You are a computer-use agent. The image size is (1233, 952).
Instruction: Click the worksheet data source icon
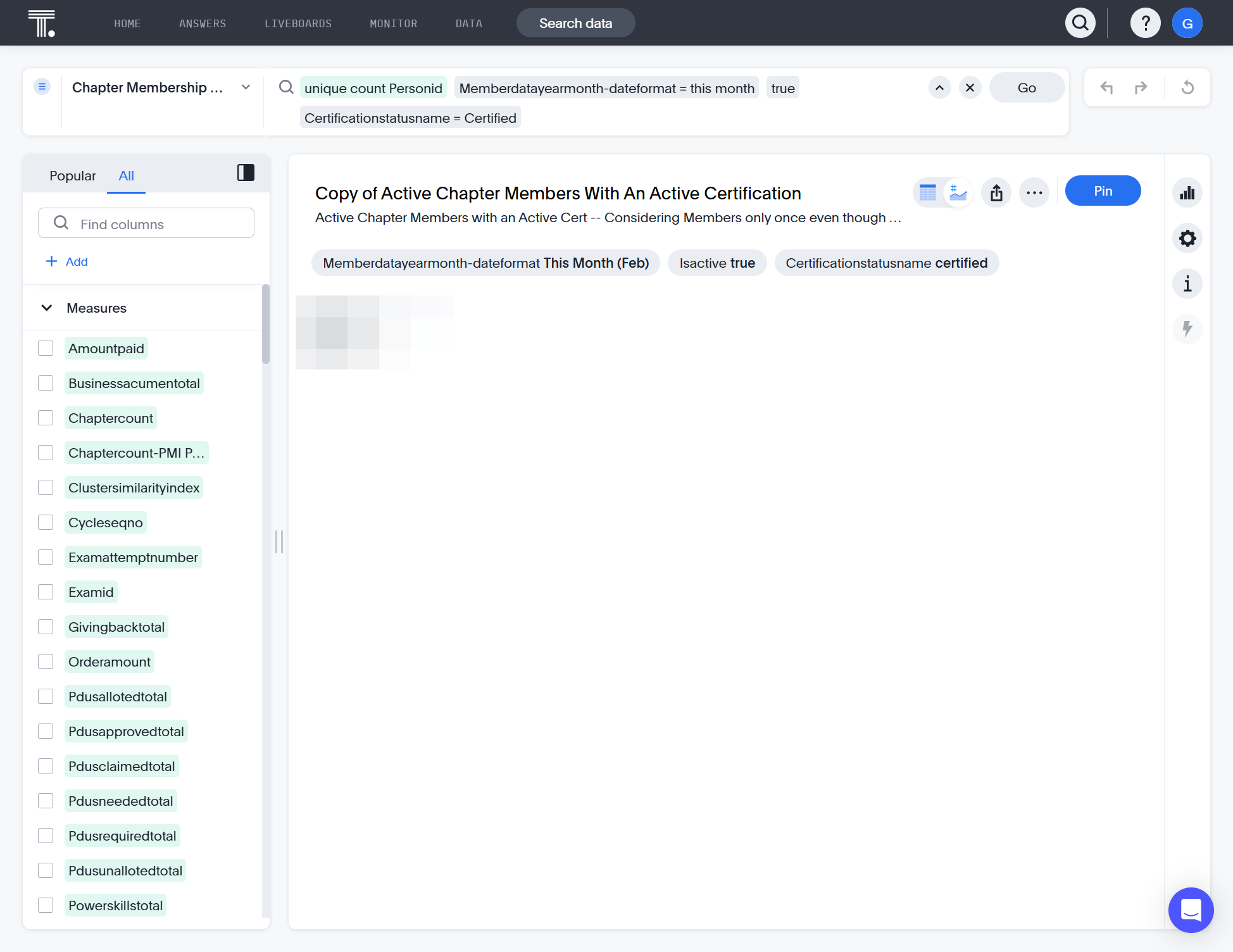[x=42, y=86]
